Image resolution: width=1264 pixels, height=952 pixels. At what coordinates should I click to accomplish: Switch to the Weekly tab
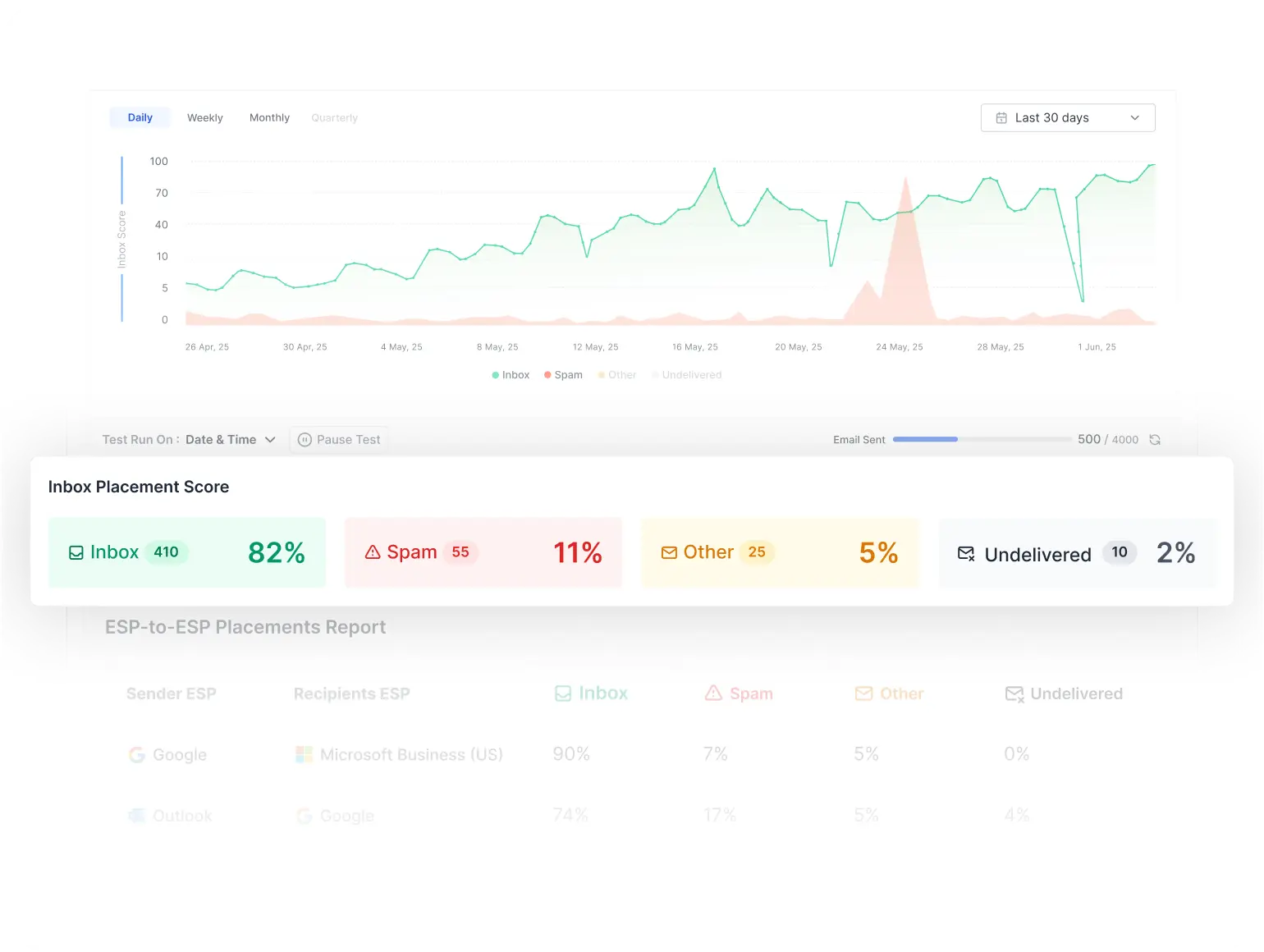pos(204,117)
